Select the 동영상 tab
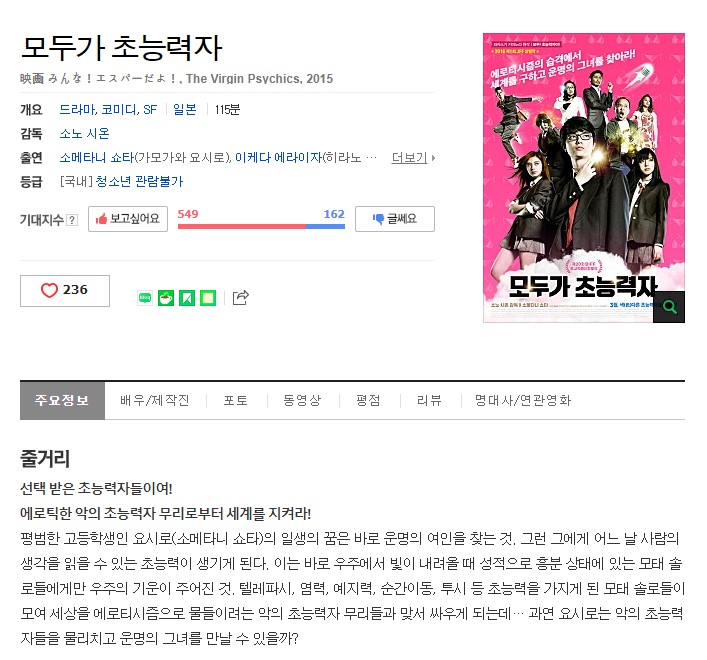Screen dimensions: 707x660 [x=302, y=400]
